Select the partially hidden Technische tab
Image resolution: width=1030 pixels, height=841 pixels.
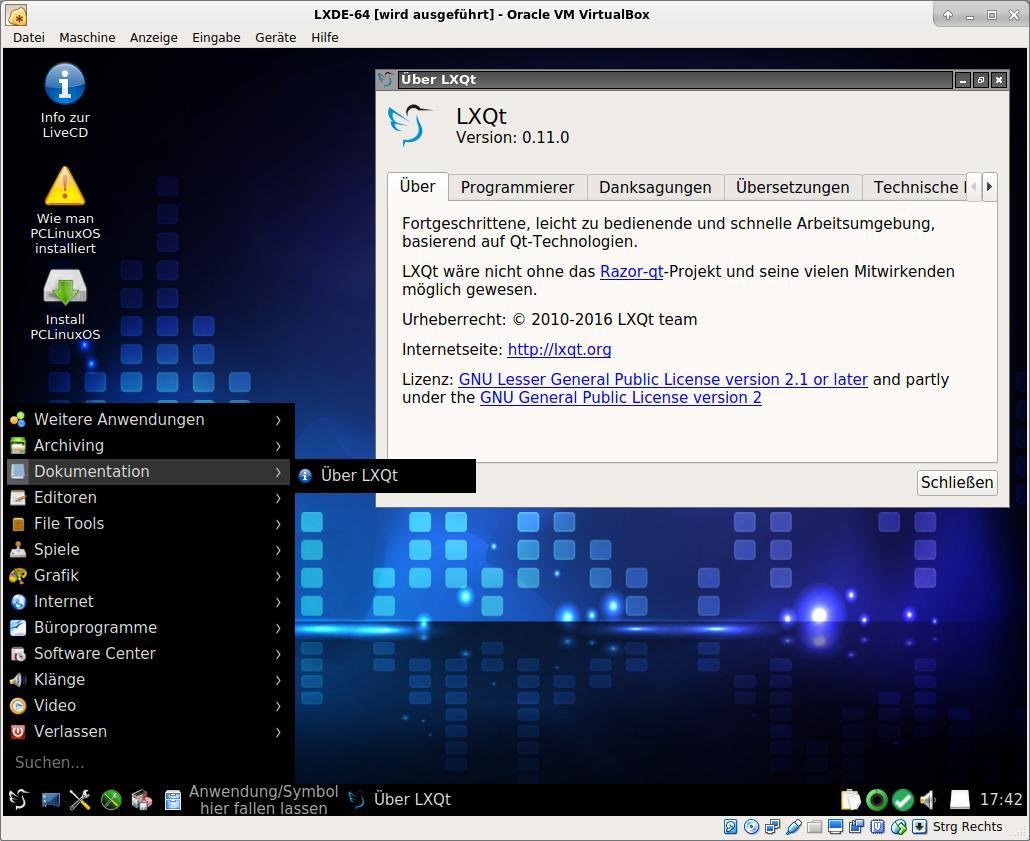point(914,187)
